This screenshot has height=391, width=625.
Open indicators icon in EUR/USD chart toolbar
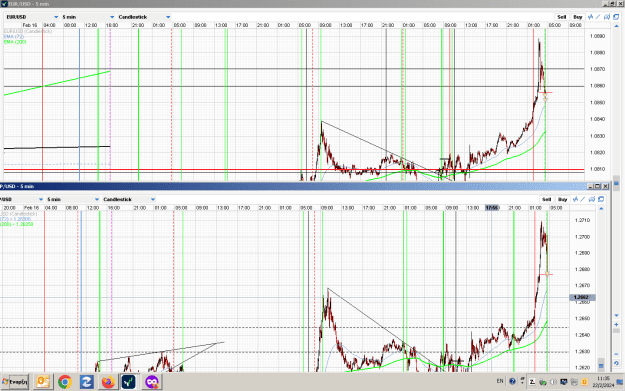tap(591, 17)
